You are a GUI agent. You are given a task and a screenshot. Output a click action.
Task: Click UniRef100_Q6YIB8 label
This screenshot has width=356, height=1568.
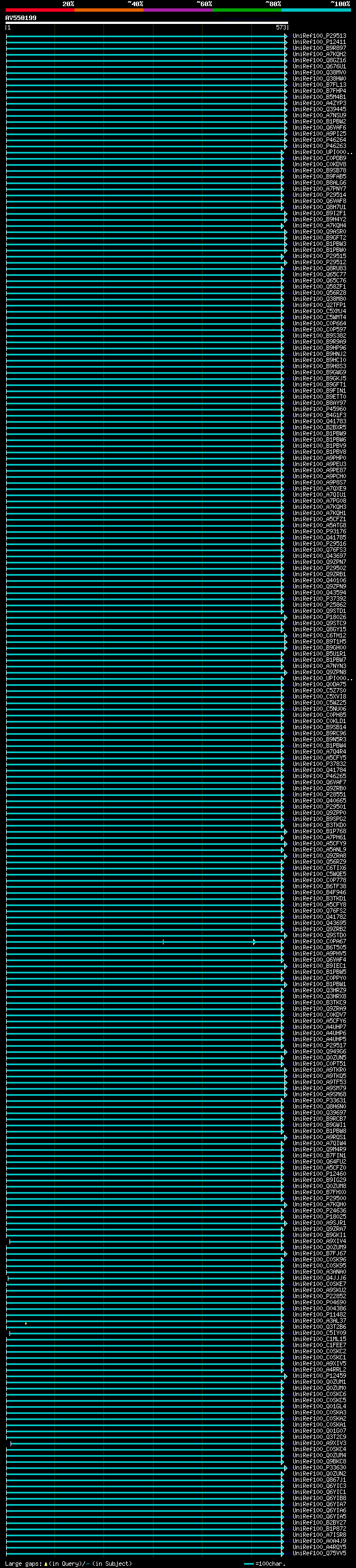pyautogui.click(x=319, y=1498)
